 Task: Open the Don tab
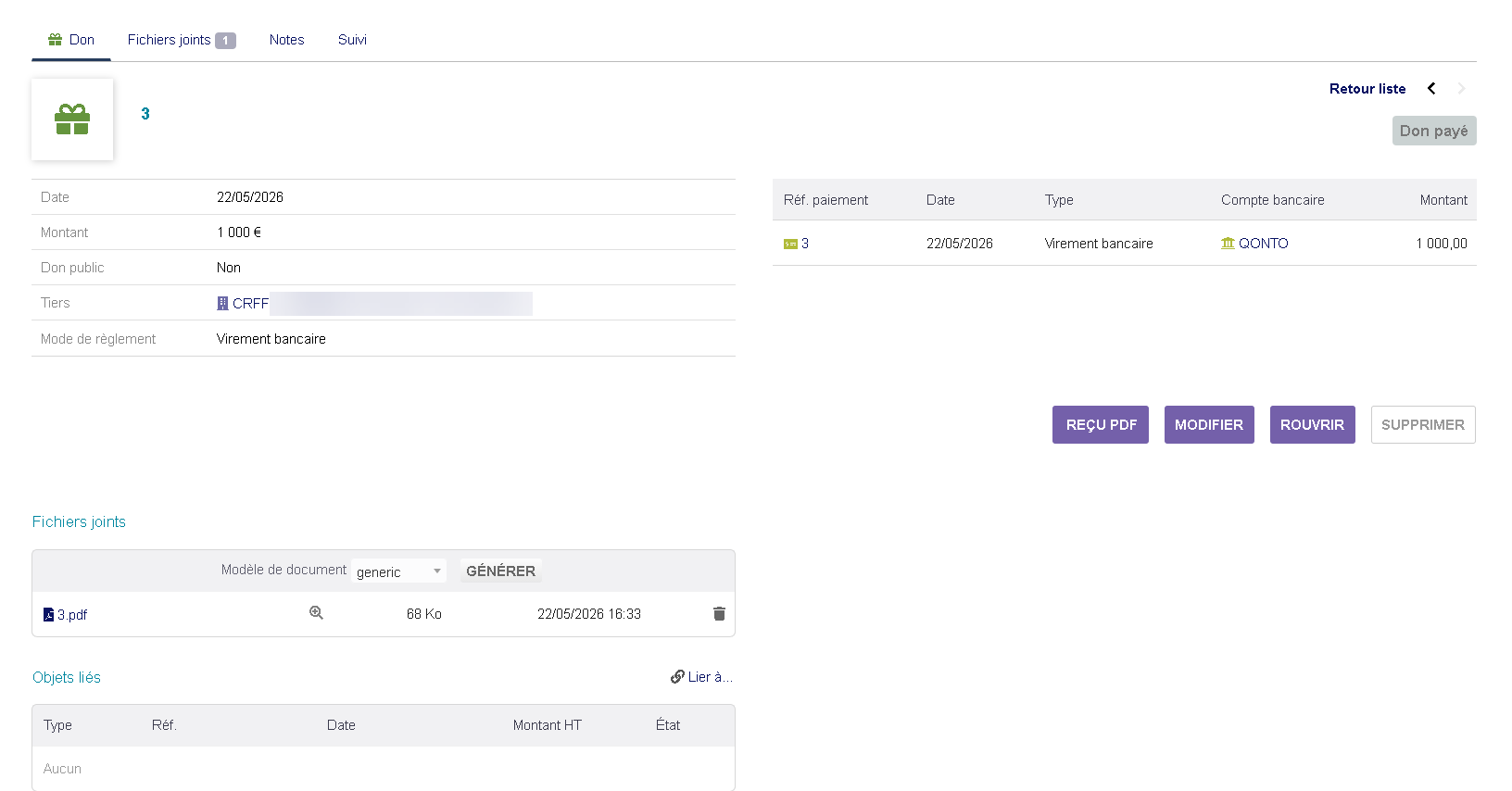pyautogui.click(x=71, y=40)
